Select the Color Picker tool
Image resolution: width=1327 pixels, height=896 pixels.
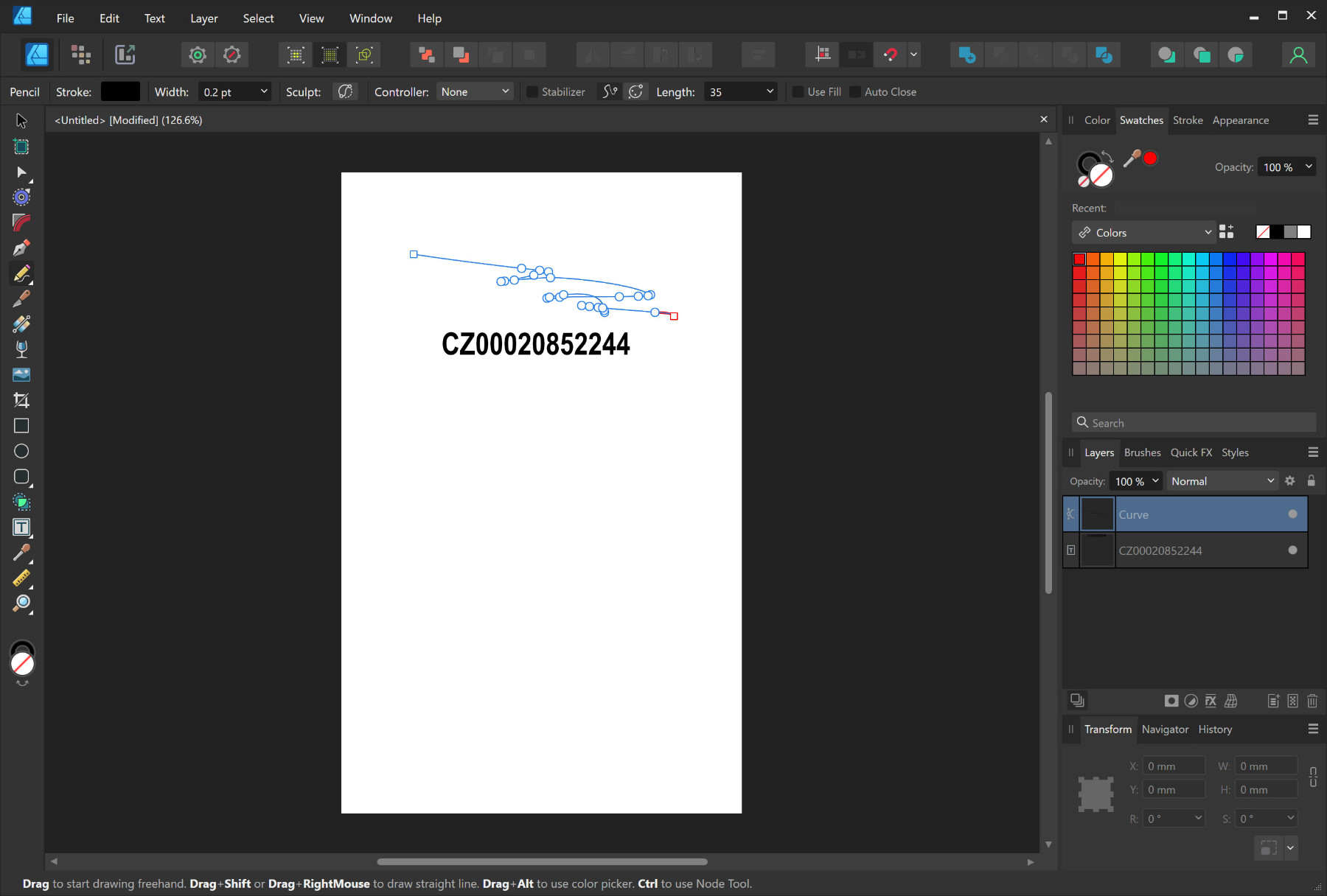coord(21,553)
